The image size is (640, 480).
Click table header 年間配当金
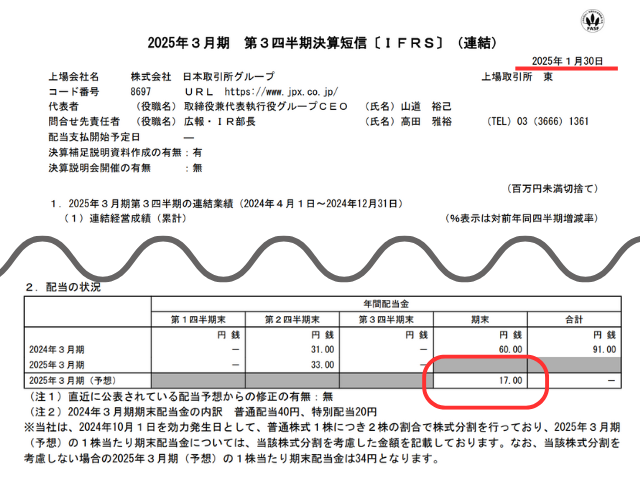point(386,304)
